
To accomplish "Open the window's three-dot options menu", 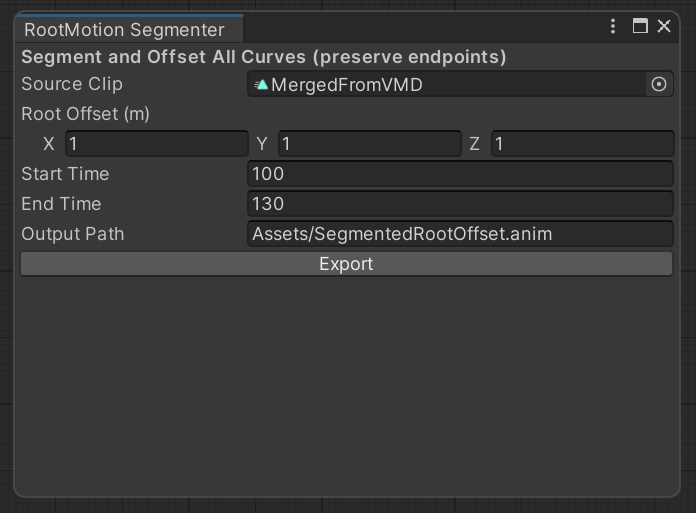I will (x=613, y=27).
